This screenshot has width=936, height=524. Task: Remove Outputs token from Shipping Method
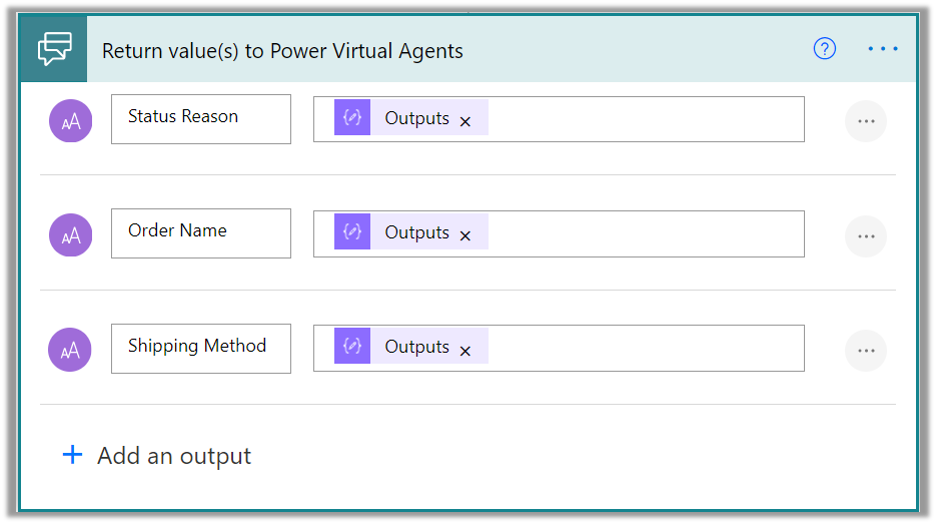click(465, 350)
